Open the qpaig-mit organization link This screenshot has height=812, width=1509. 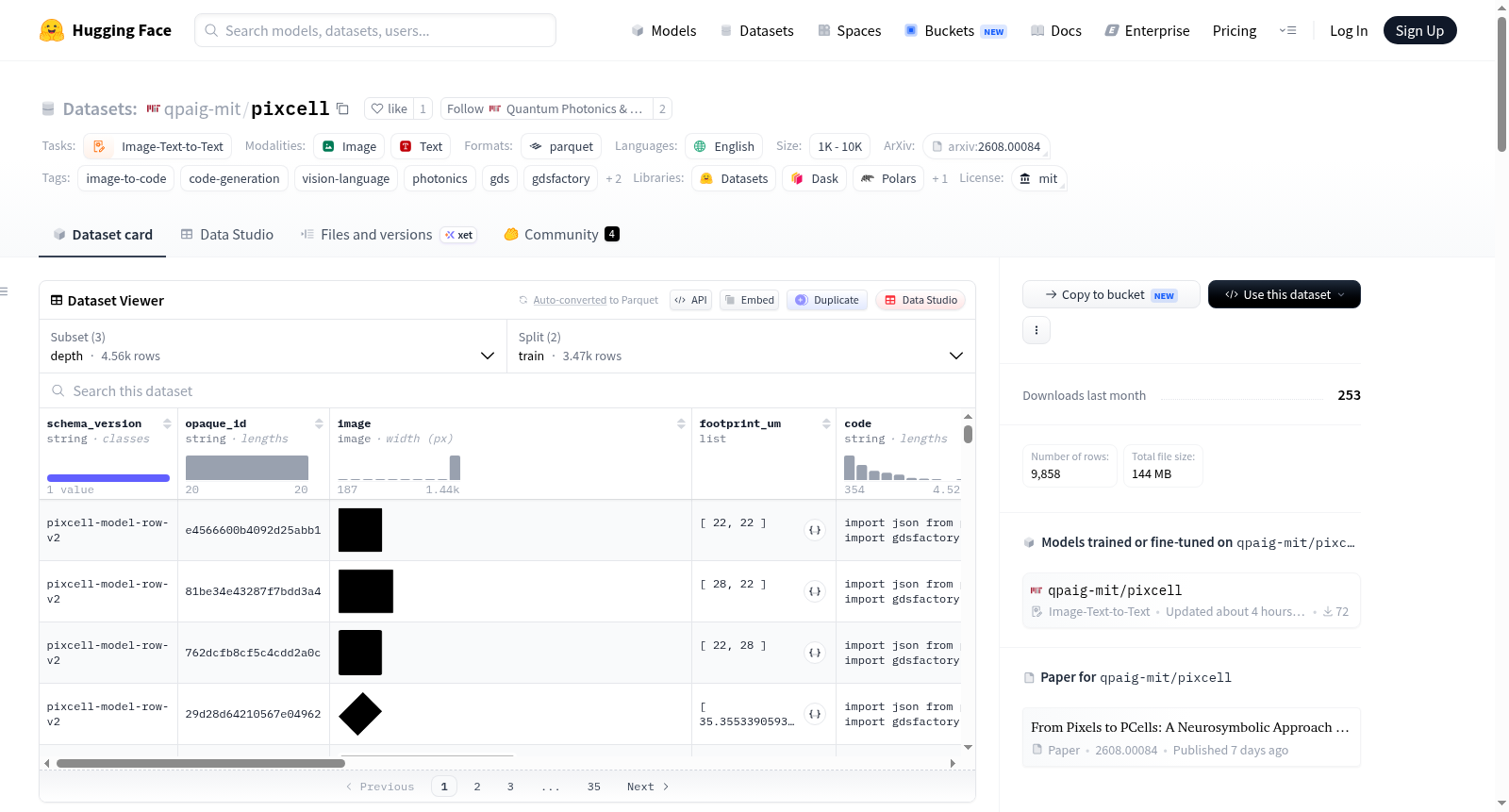click(203, 108)
